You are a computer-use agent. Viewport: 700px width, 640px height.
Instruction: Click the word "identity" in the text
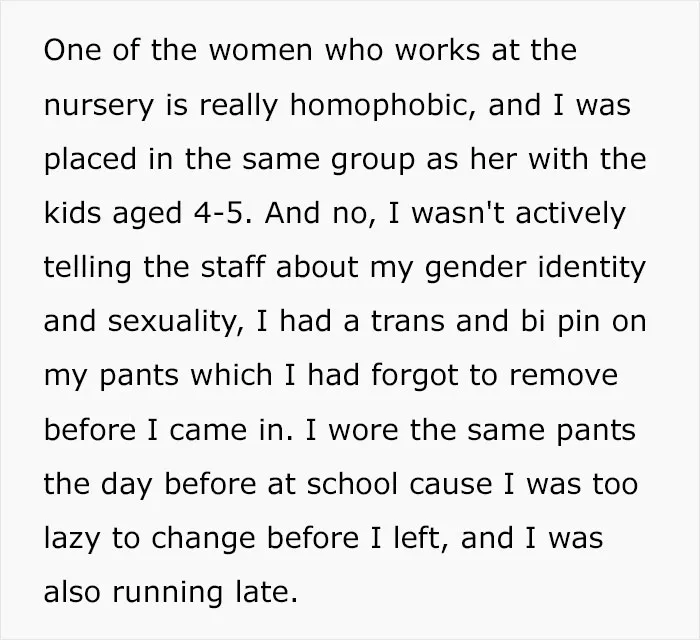coord(592,269)
